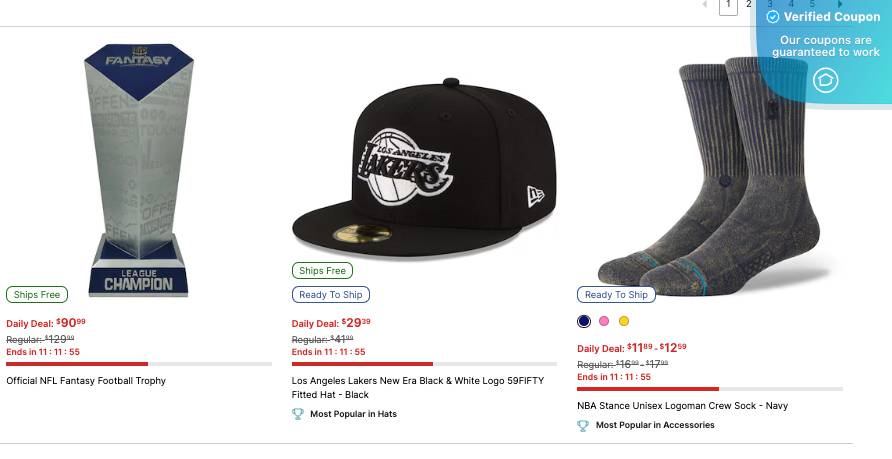Choose the pink sock color option
Screen dimensions: 892x459
(x=604, y=321)
